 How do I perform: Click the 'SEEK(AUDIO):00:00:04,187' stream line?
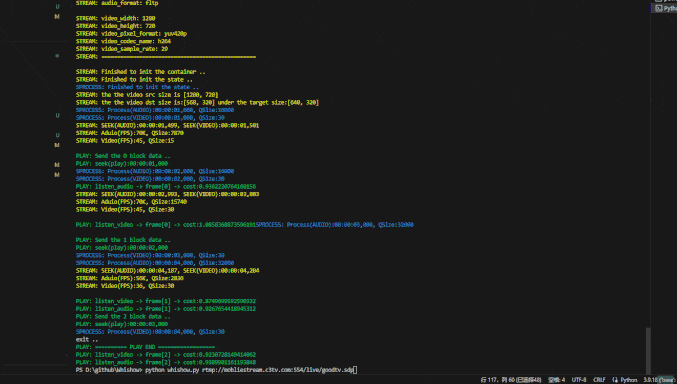click(168, 271)
